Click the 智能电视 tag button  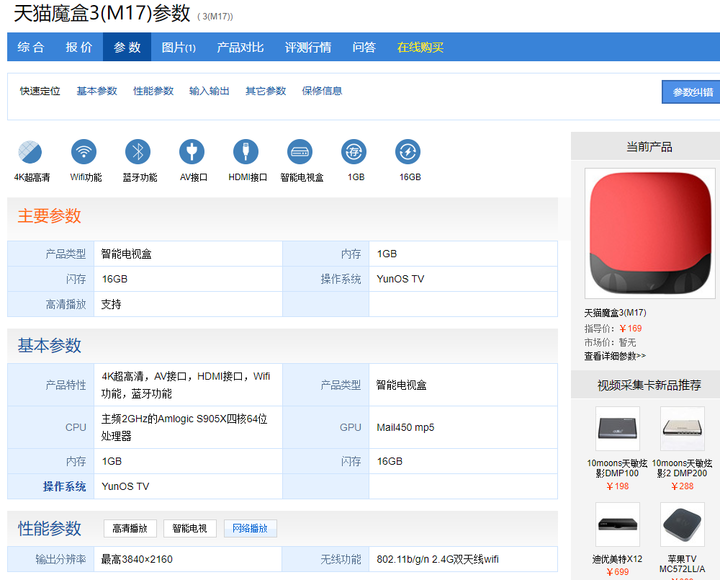click(190, 529)
